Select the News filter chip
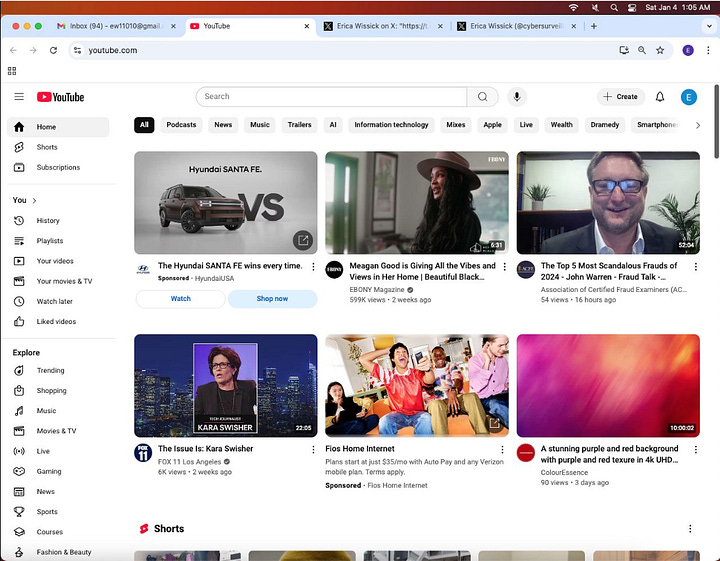The height and width of the screenshot is (561, 720). (223, 125)
